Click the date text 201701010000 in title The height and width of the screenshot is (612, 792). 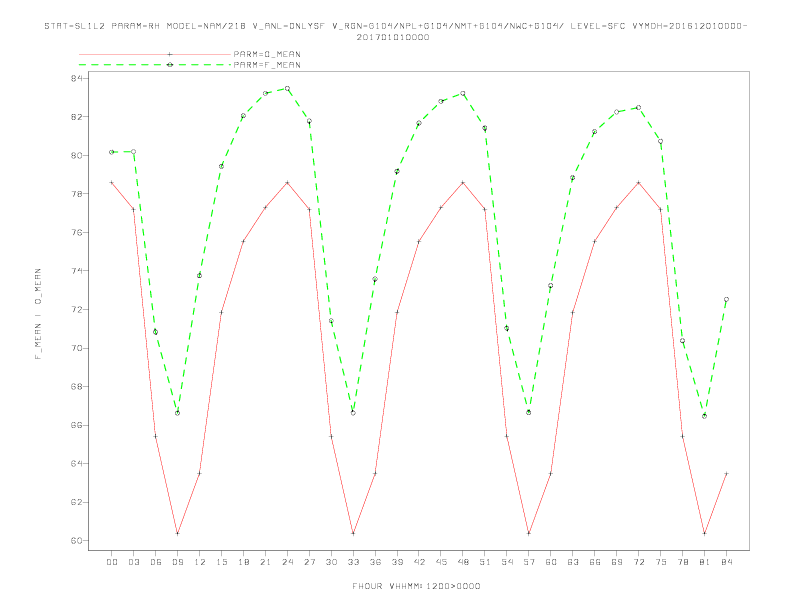pyautogui.click(x=393, y=37)
